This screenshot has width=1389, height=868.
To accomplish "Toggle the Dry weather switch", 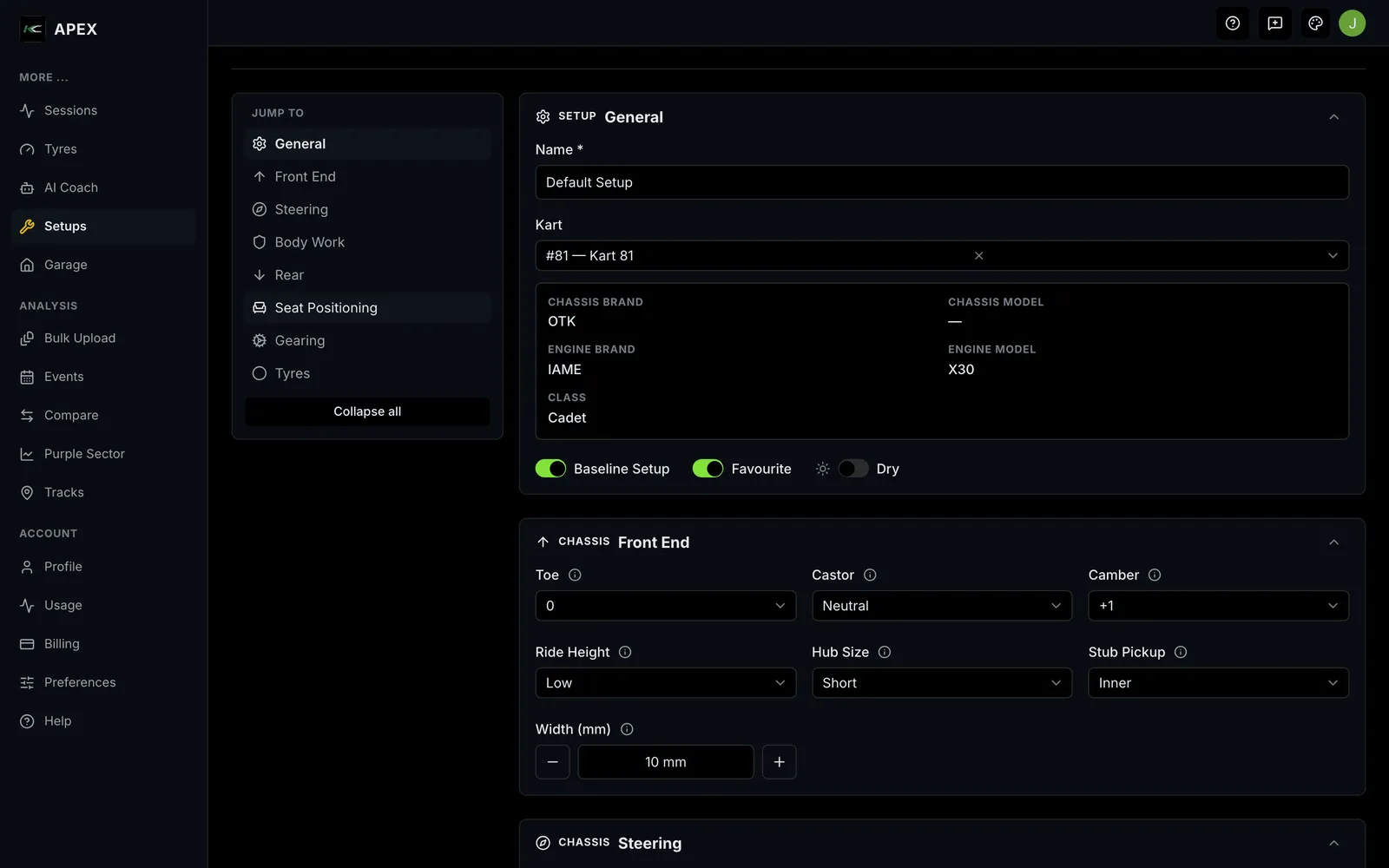I will (x=853, y=469).
